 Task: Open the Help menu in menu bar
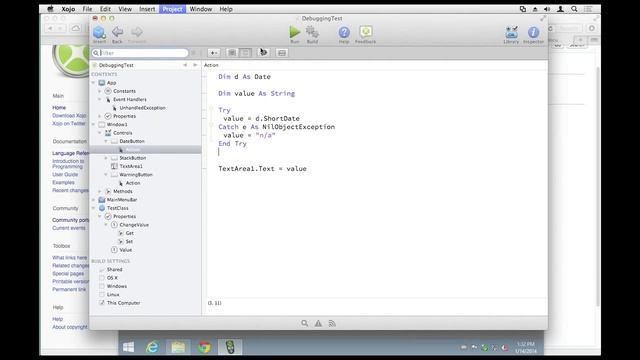(x=226, y=9)
